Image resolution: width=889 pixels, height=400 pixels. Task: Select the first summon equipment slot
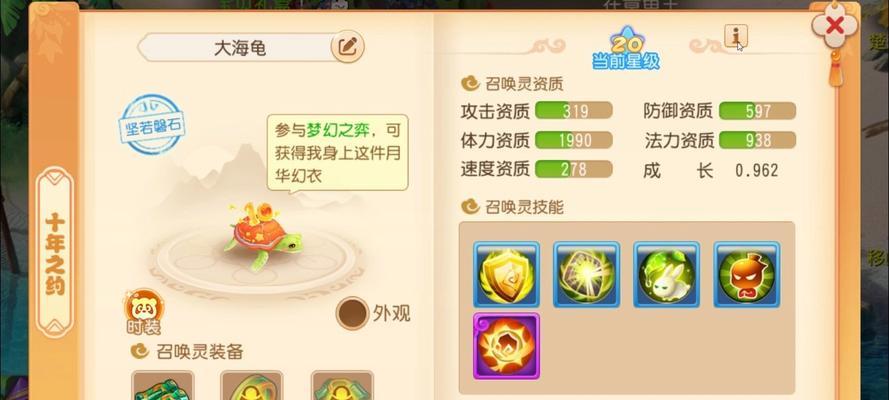[x=163, y=386]
